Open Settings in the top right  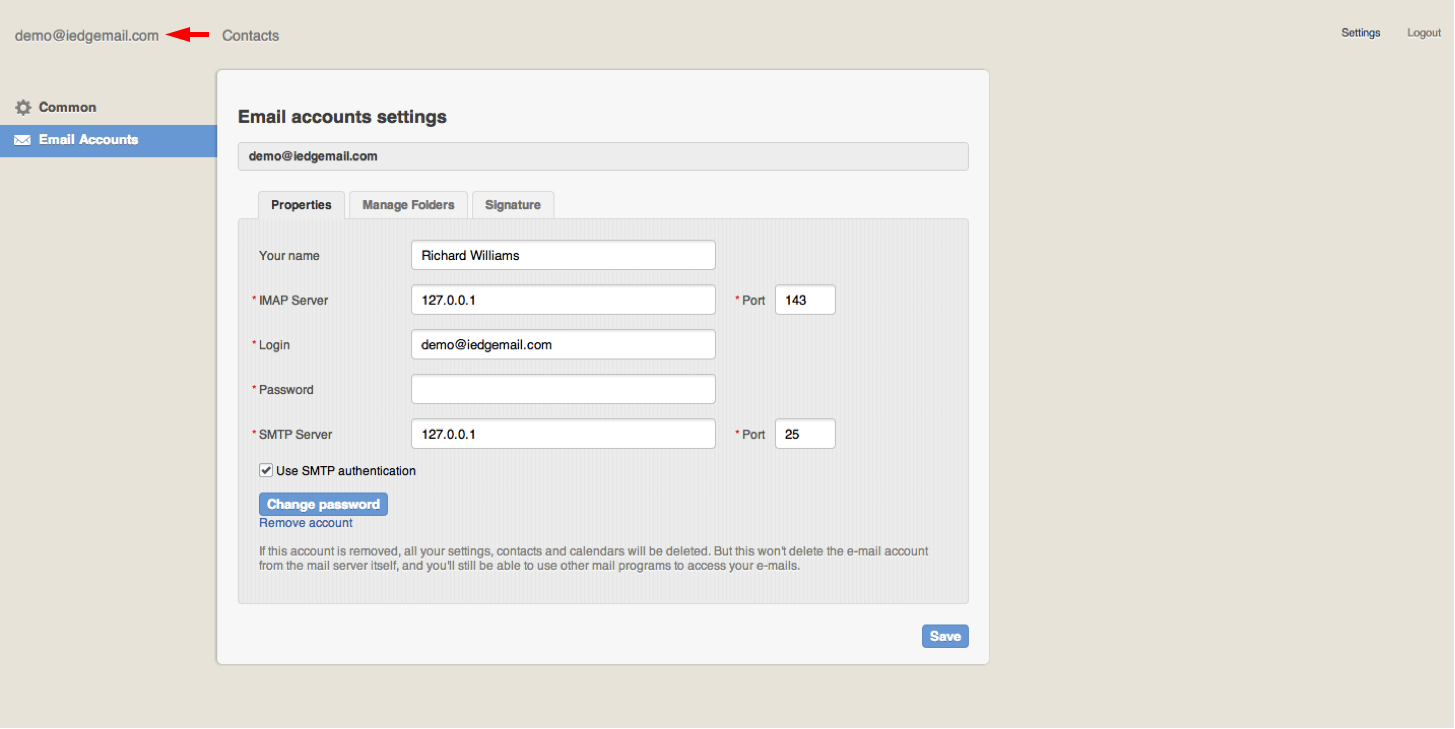tap(1360, 33)
